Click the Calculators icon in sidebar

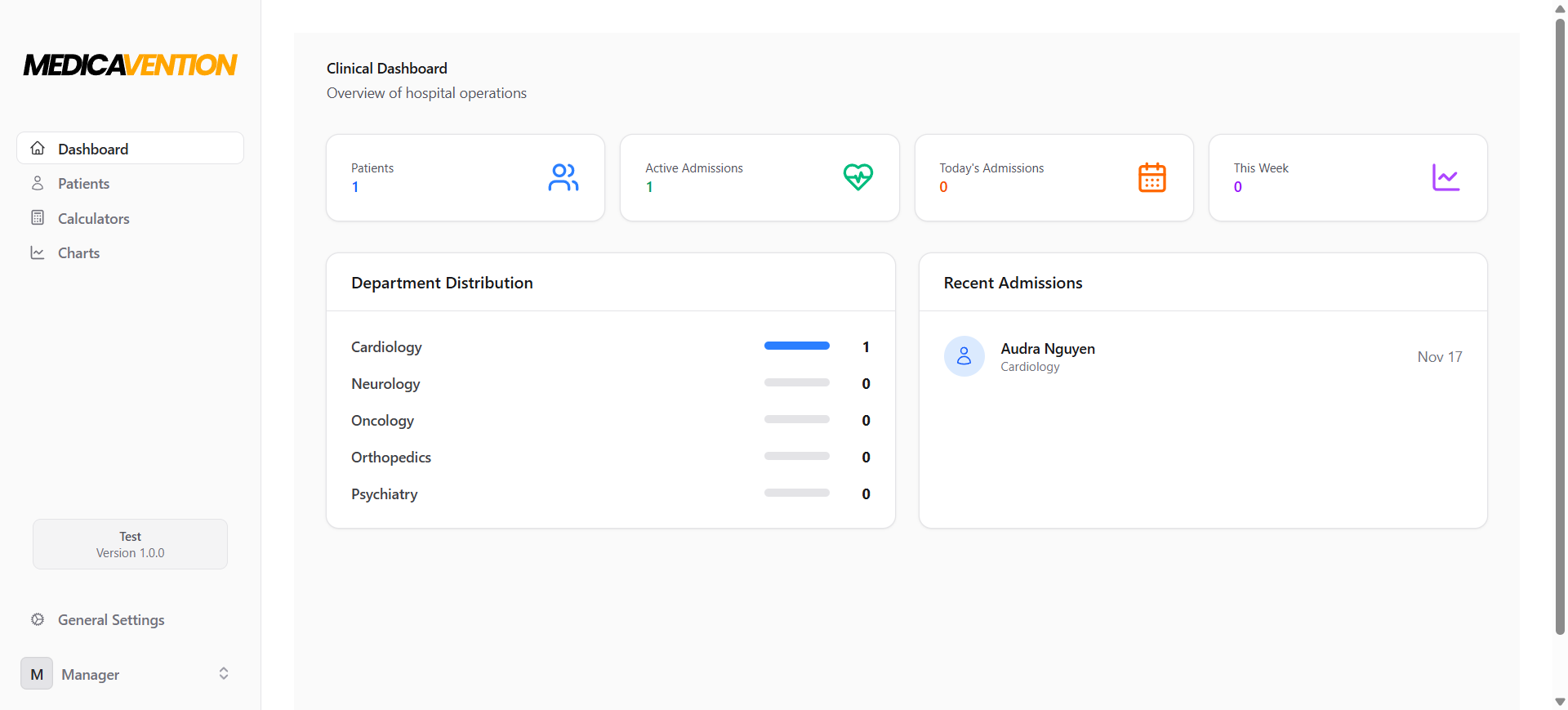tap(38, 217)
